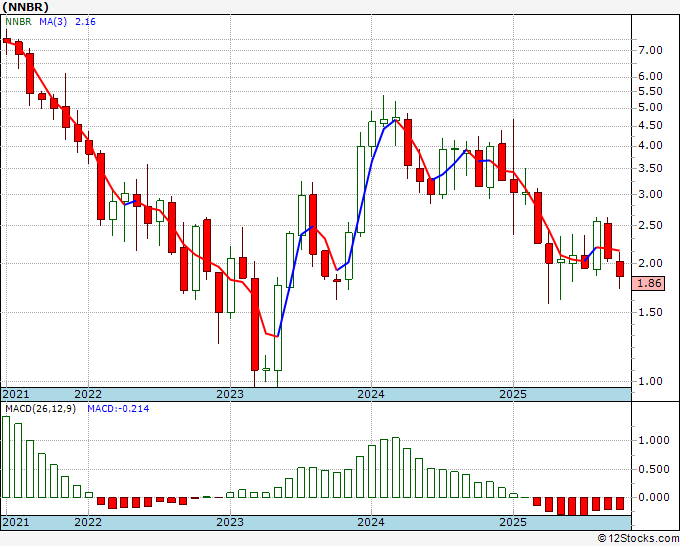This screenshot has width=680, height=546.
Task: Click the 5.50 price axis label
Action: 650,92
